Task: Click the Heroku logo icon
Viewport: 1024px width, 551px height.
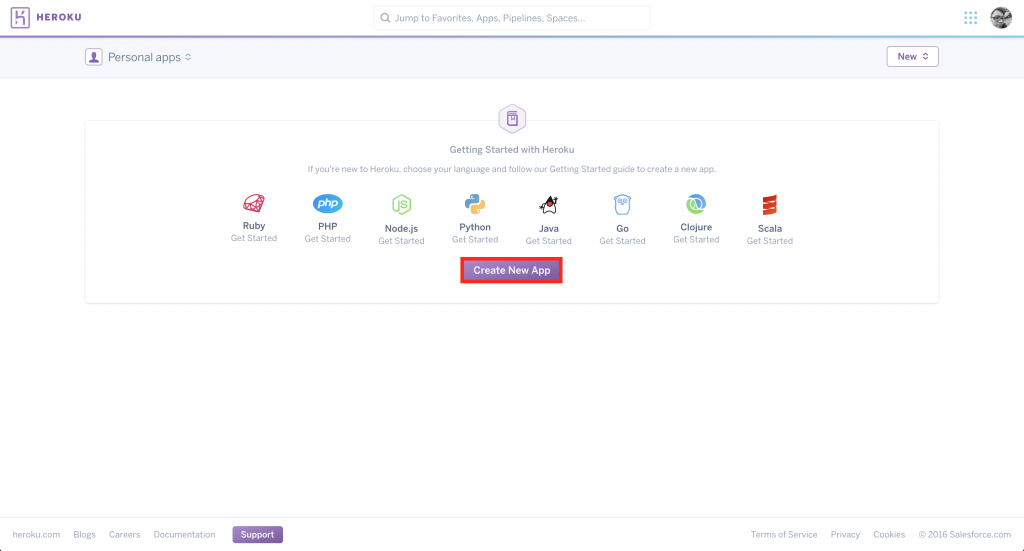Action: click(x=20, y=18)
